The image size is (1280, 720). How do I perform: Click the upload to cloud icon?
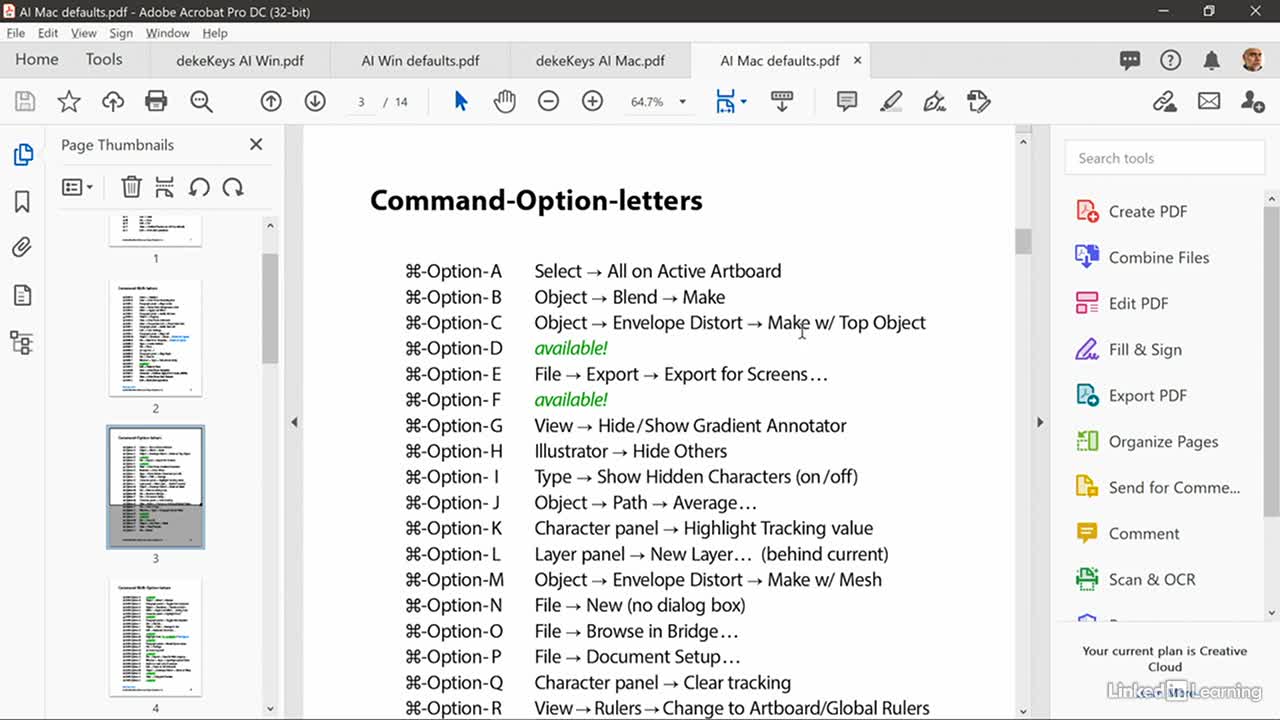113,101
